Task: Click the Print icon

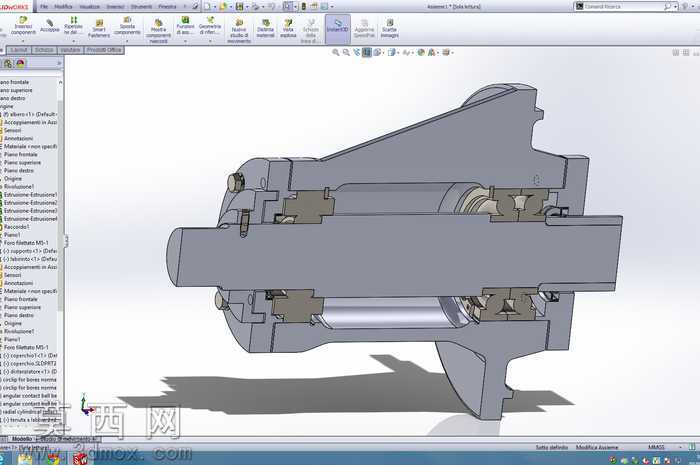Action: [255, 6]
